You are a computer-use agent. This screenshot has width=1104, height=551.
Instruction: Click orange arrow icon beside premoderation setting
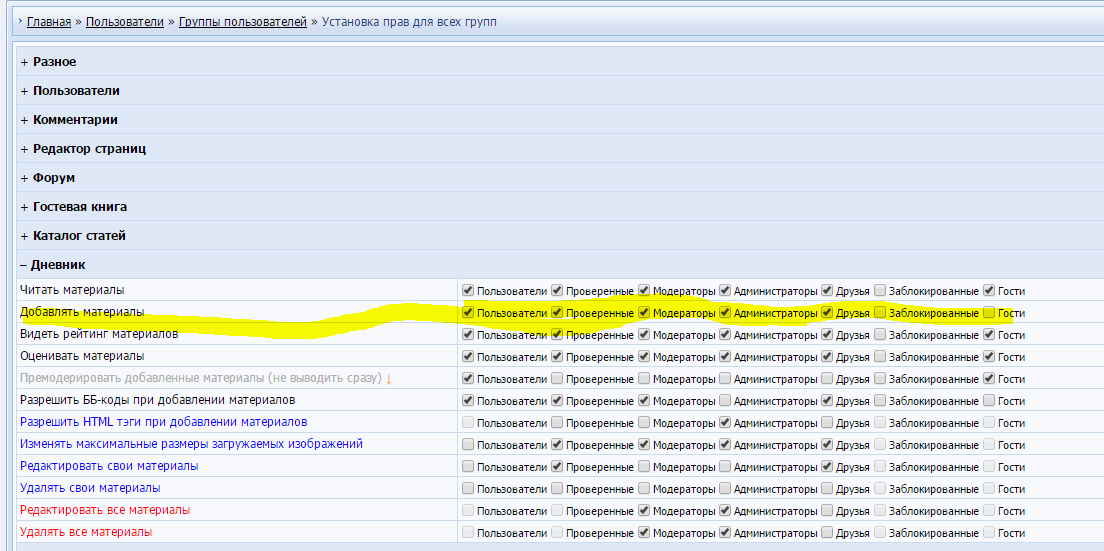point(389,379)
